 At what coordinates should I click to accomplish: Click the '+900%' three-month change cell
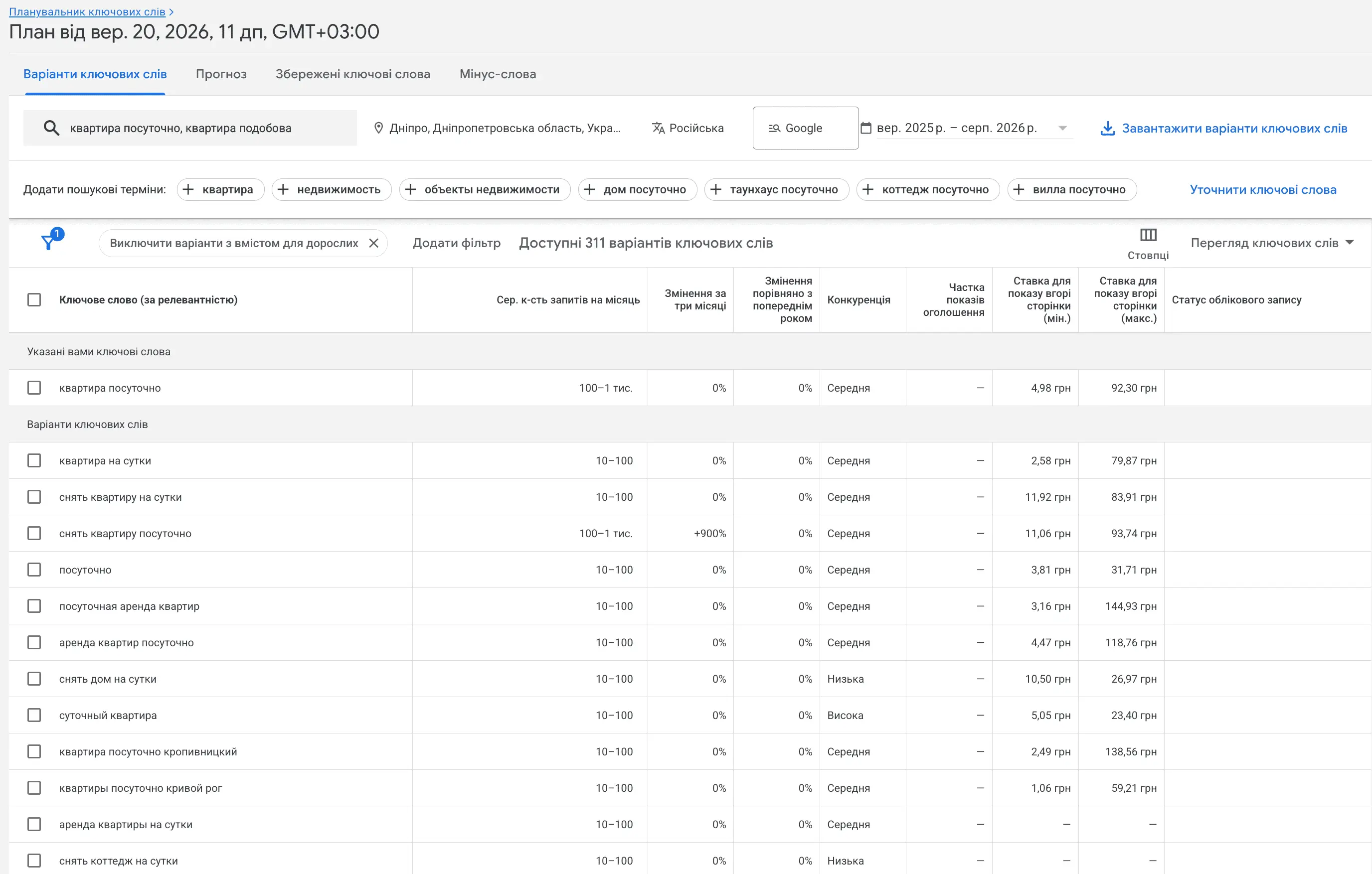coord(709,534)
